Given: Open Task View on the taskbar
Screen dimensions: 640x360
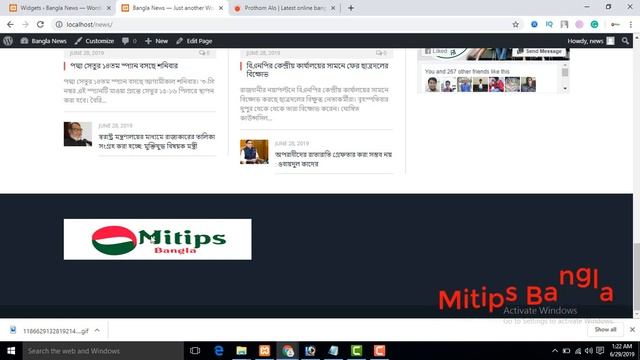Looking at the screenshot, I should pos(195,351).
